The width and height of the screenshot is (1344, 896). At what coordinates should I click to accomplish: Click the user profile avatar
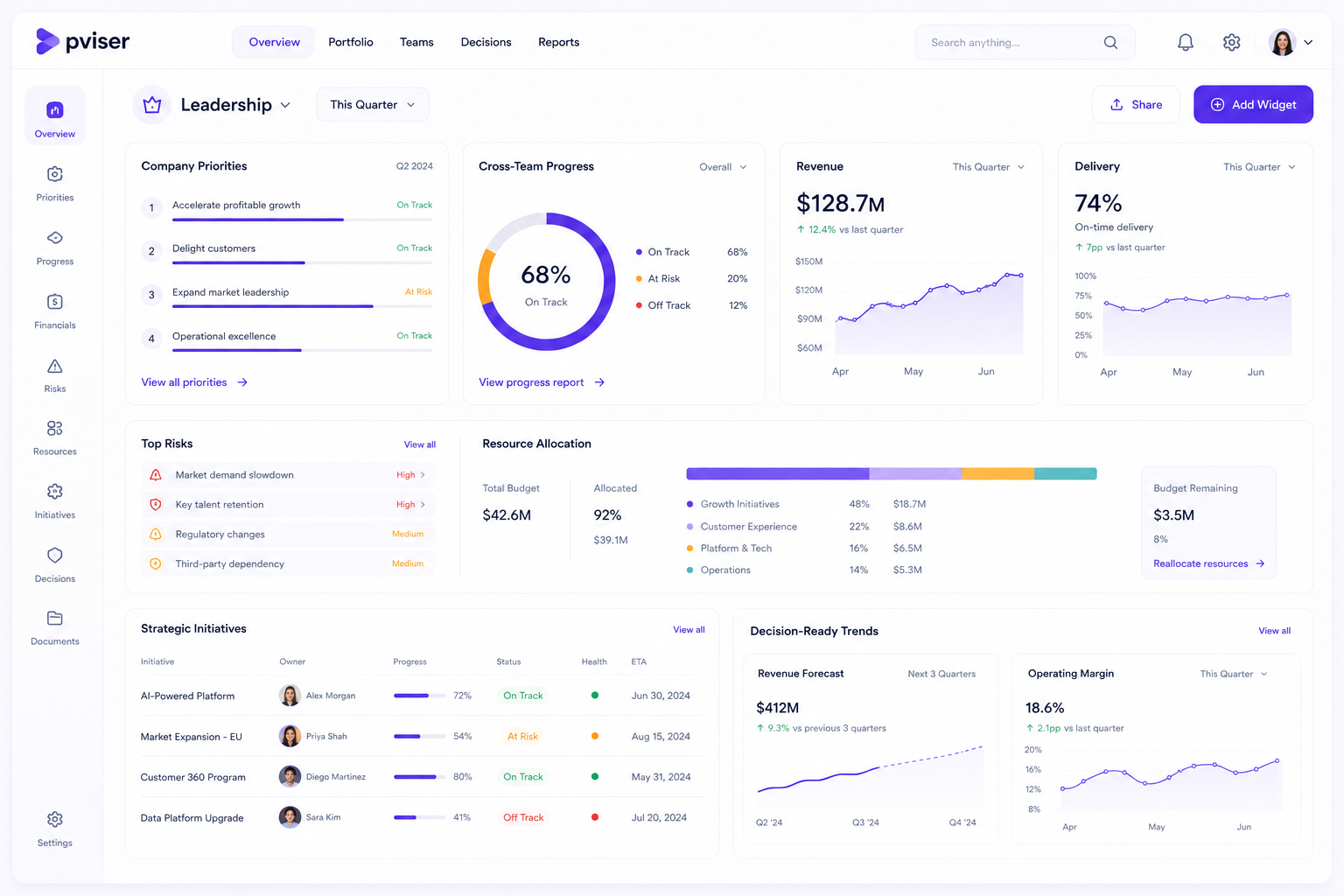1282,42
